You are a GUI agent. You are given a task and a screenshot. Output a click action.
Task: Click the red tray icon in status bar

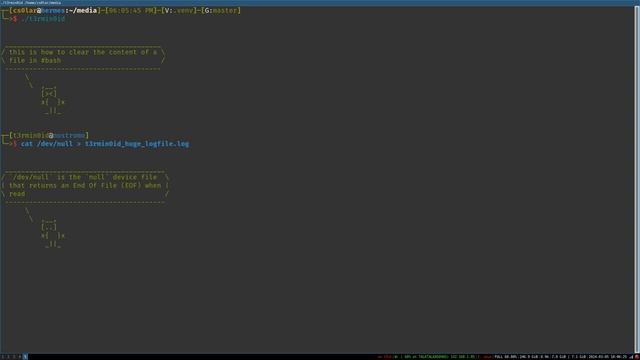(x=637, y=357)
